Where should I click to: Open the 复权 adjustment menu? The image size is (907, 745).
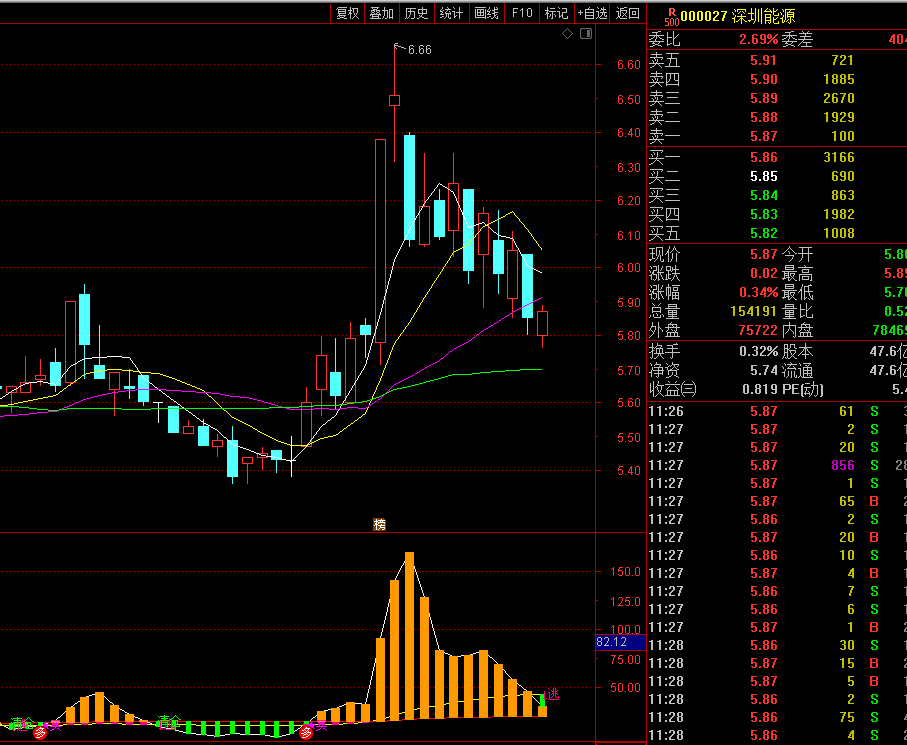[x=347, y=13]
